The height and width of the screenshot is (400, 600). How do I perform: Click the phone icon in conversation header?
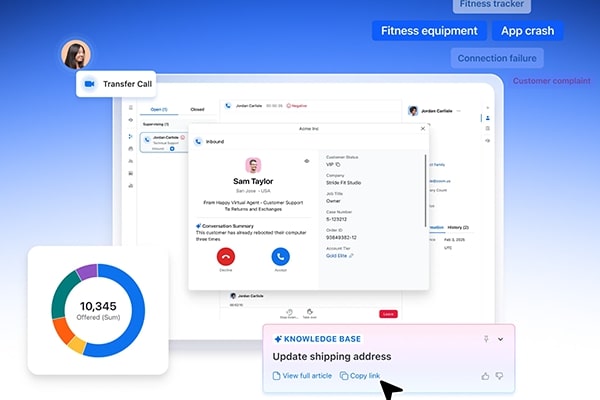tap(228, 106)
